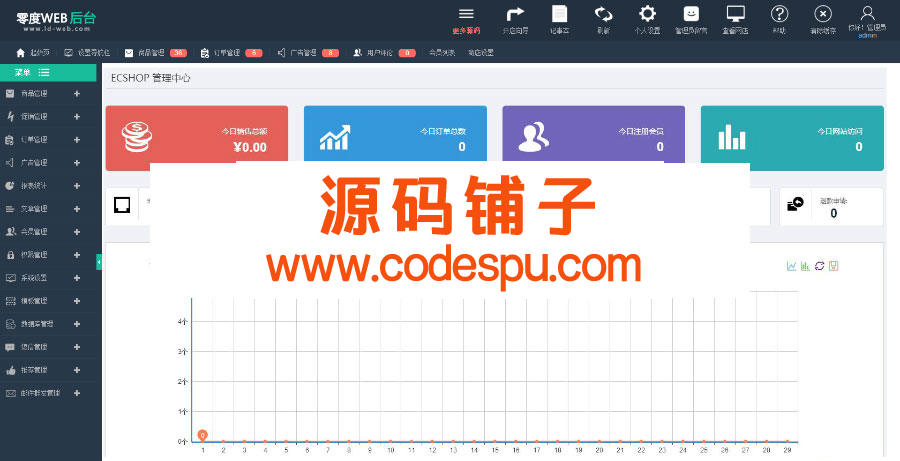Open the notepad (记事本) icon
Screen dimensions: 900x461
[559, 14]
